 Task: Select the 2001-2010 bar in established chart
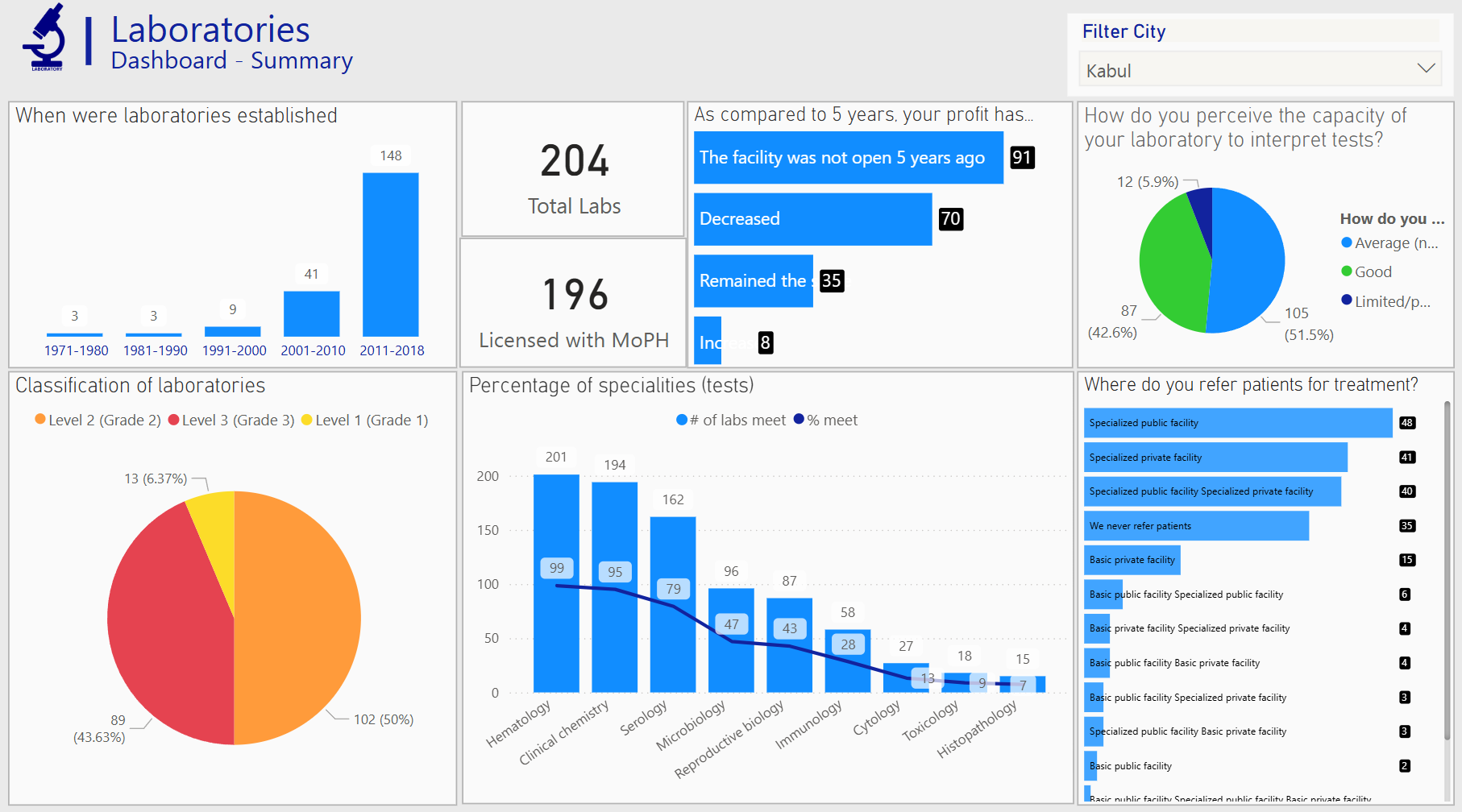[311, 313]
